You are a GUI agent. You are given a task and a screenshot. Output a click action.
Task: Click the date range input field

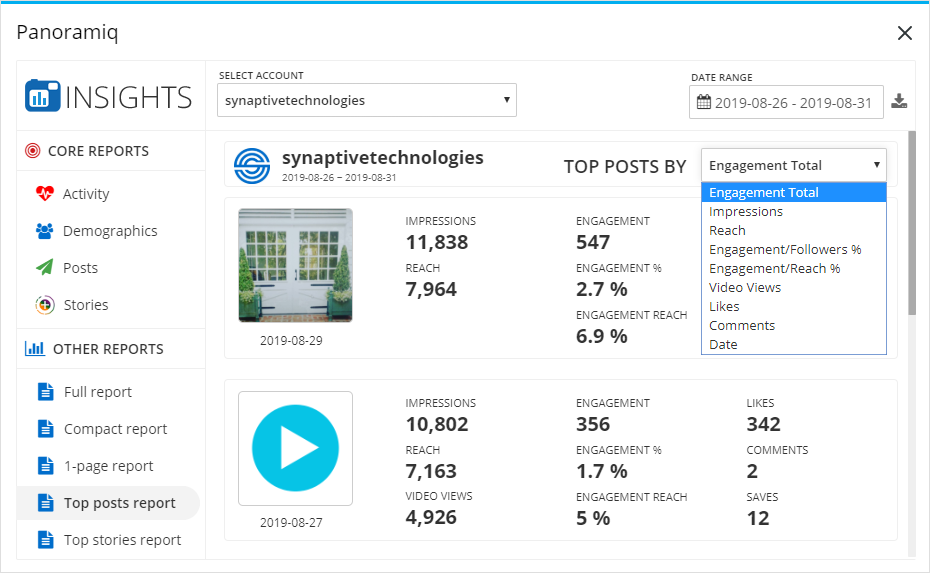point(786,102)
